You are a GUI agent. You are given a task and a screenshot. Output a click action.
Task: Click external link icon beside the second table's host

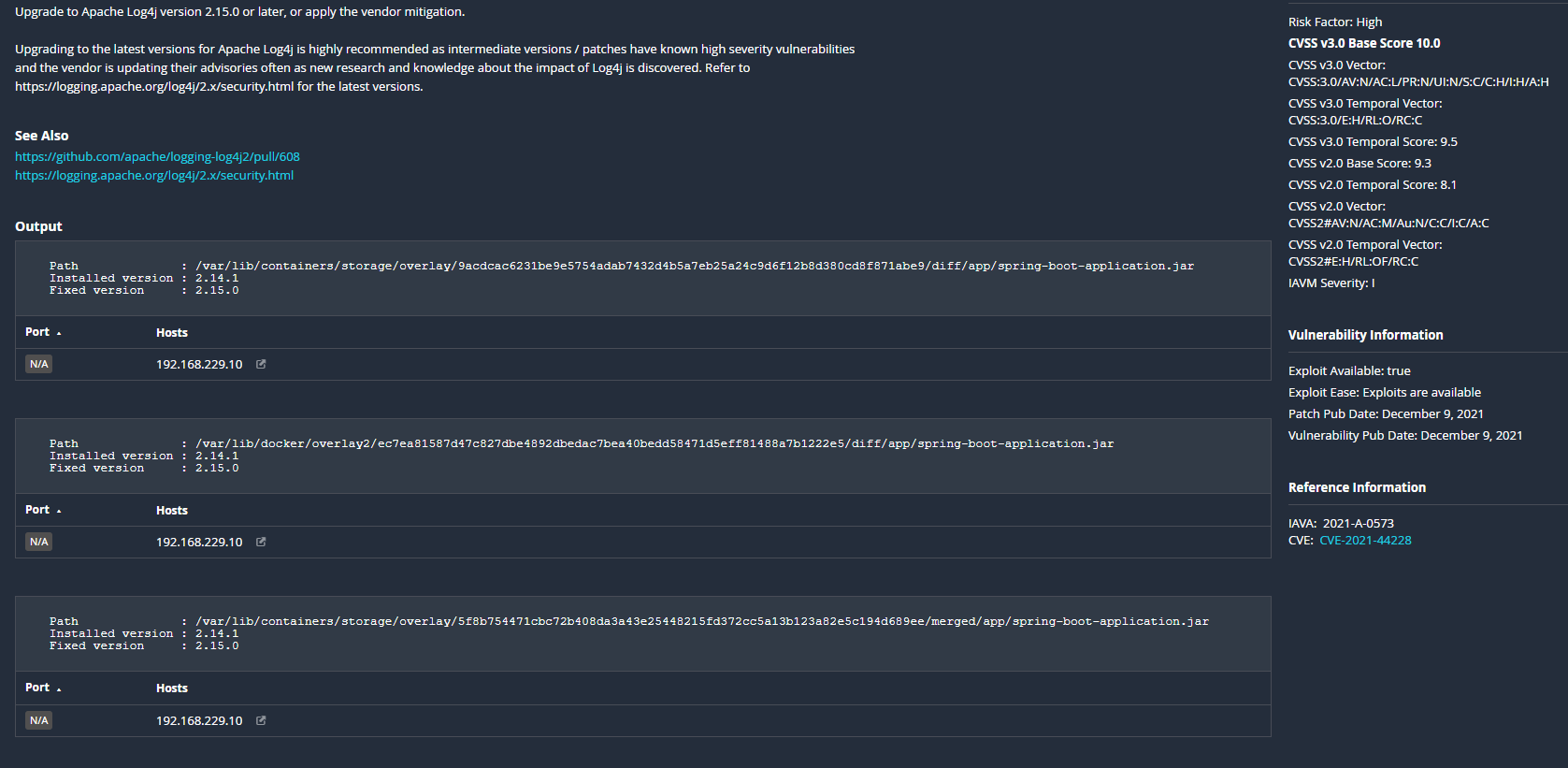(260, 542)
